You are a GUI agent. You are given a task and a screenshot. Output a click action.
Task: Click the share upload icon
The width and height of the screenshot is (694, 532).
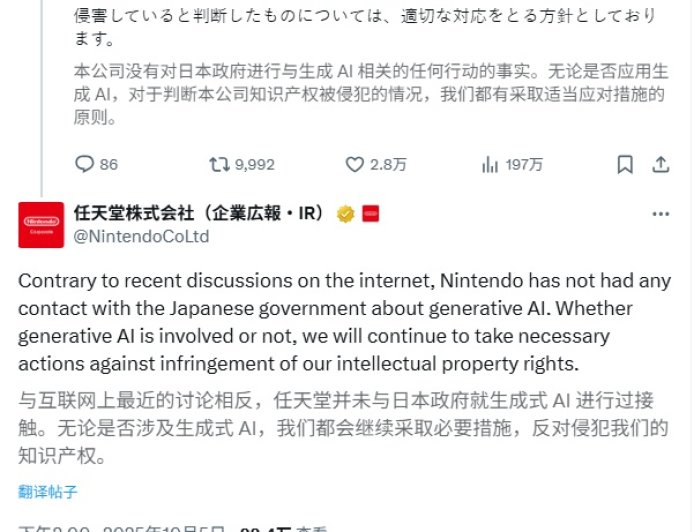coord(660,164)
